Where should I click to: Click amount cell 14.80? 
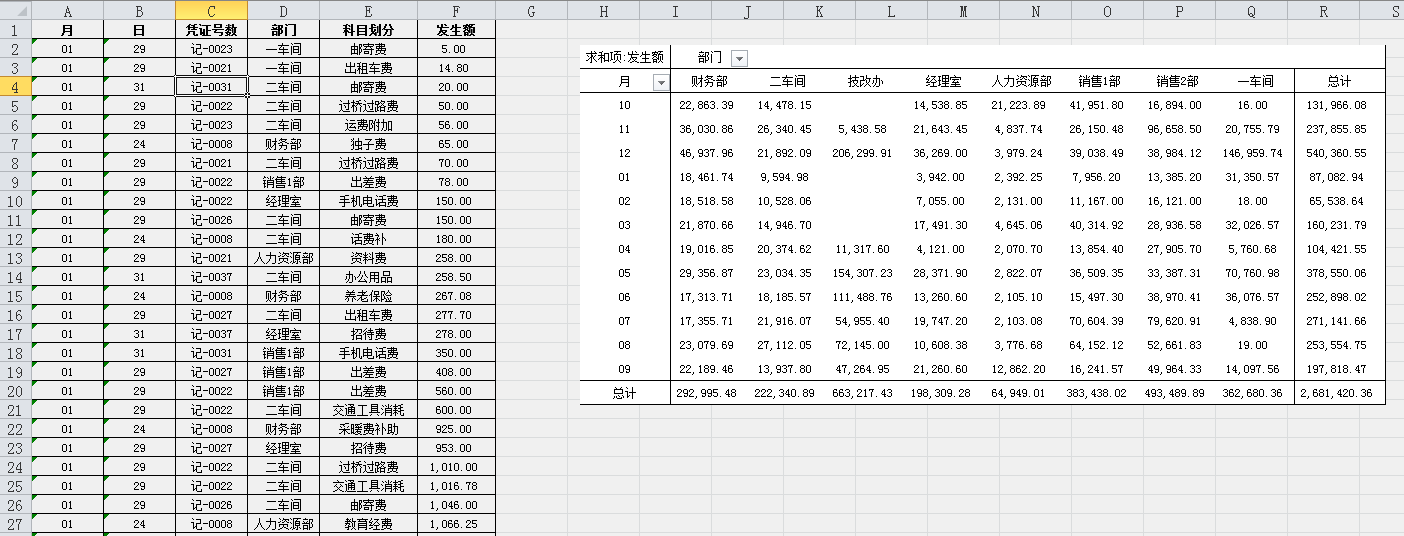pyautogui.click(x=456, y=68)
